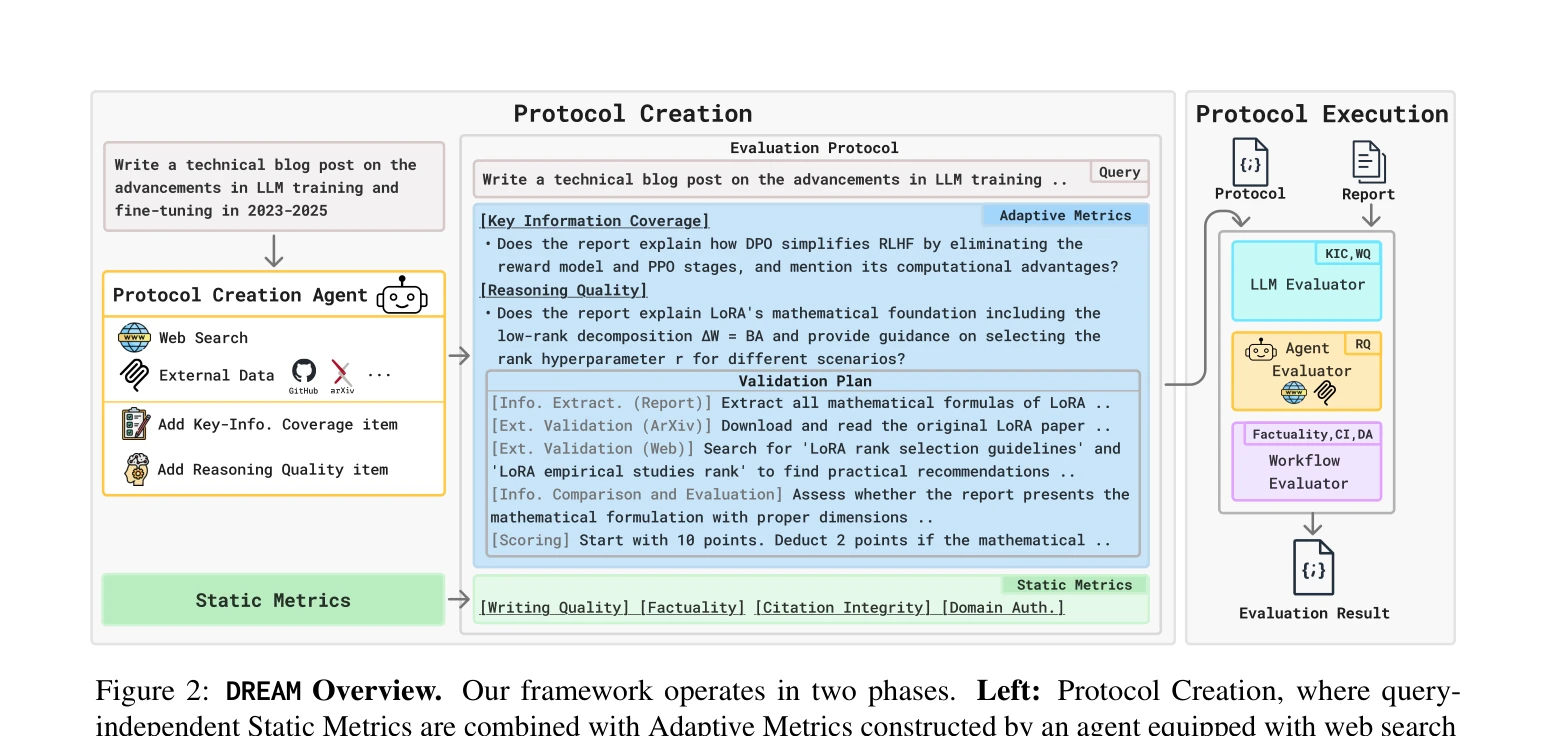Click the Protocol Creation title

pos(633,114)
